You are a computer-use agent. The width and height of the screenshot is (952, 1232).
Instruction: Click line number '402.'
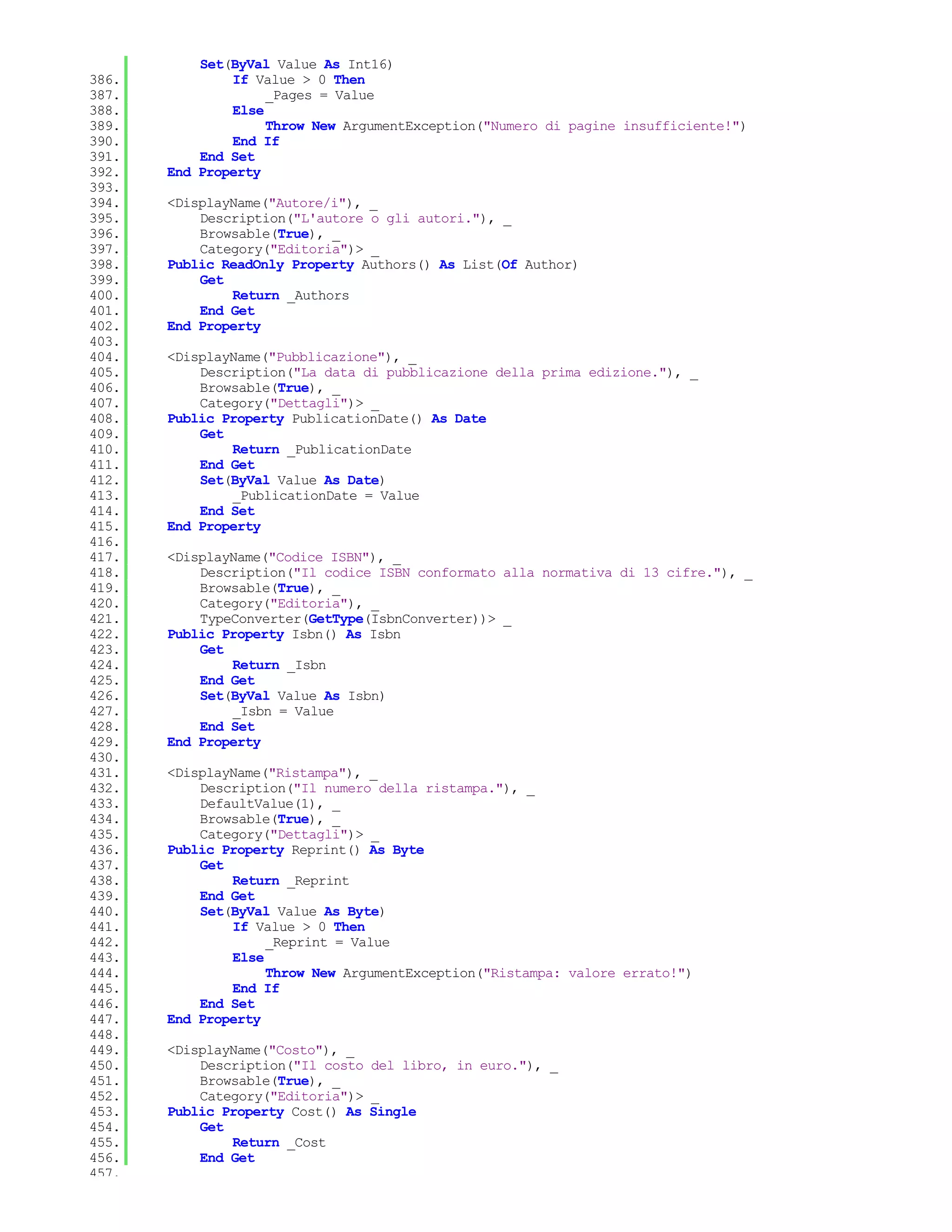[104, 326]
